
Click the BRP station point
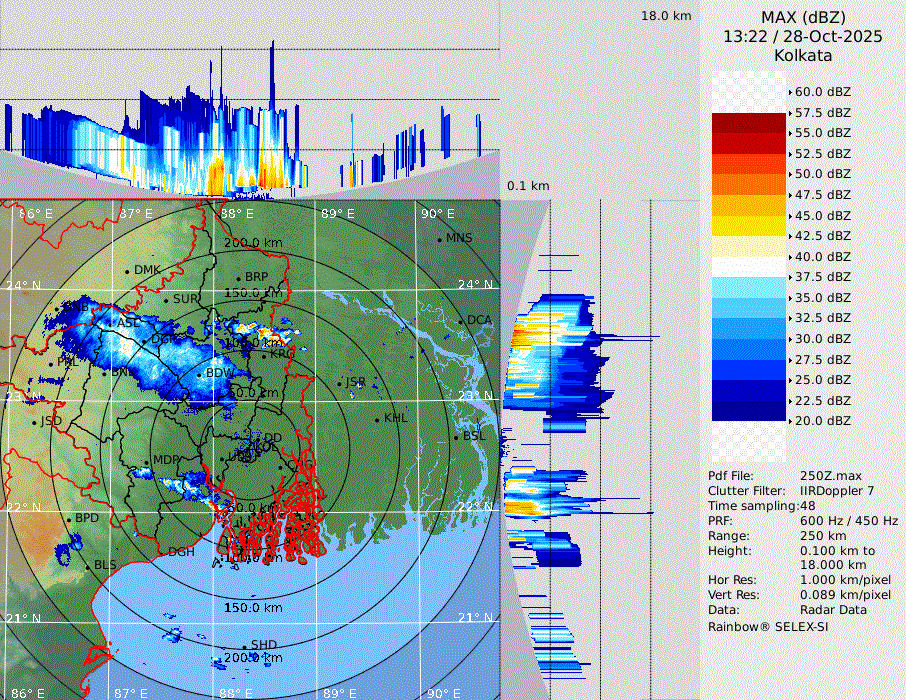tap(238, 277)
